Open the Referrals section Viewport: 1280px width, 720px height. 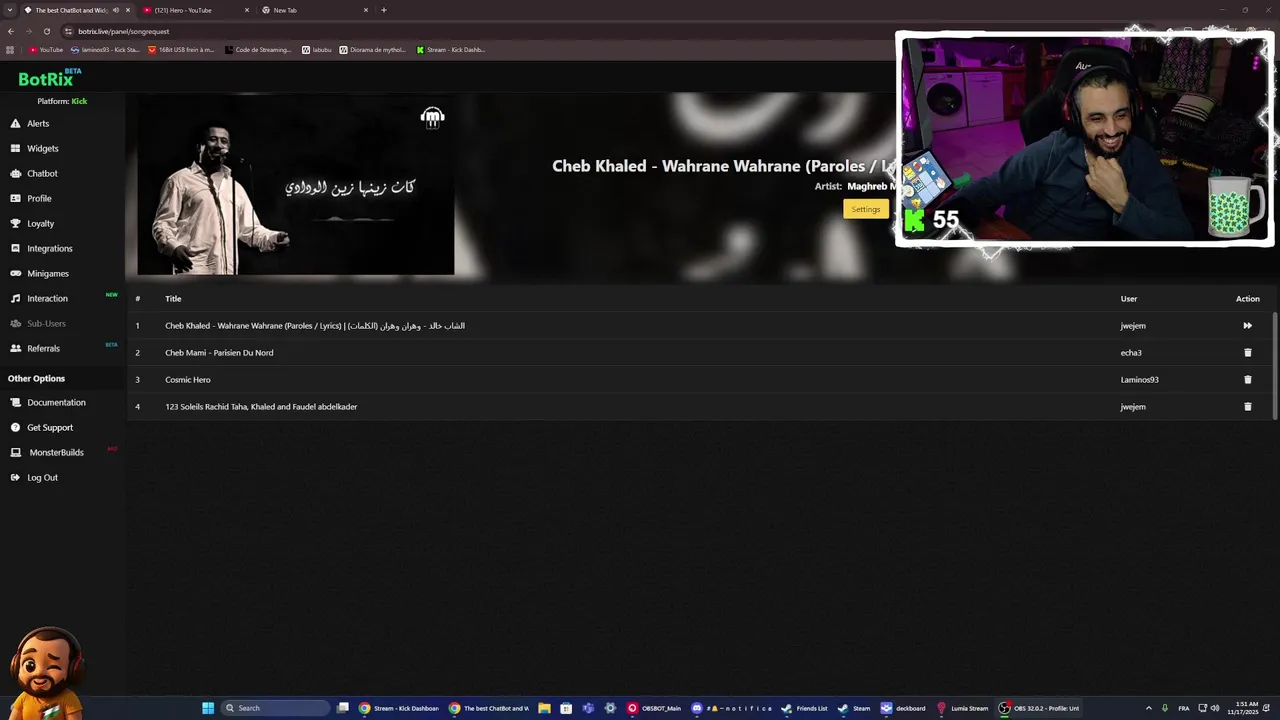tap(35, 348)
